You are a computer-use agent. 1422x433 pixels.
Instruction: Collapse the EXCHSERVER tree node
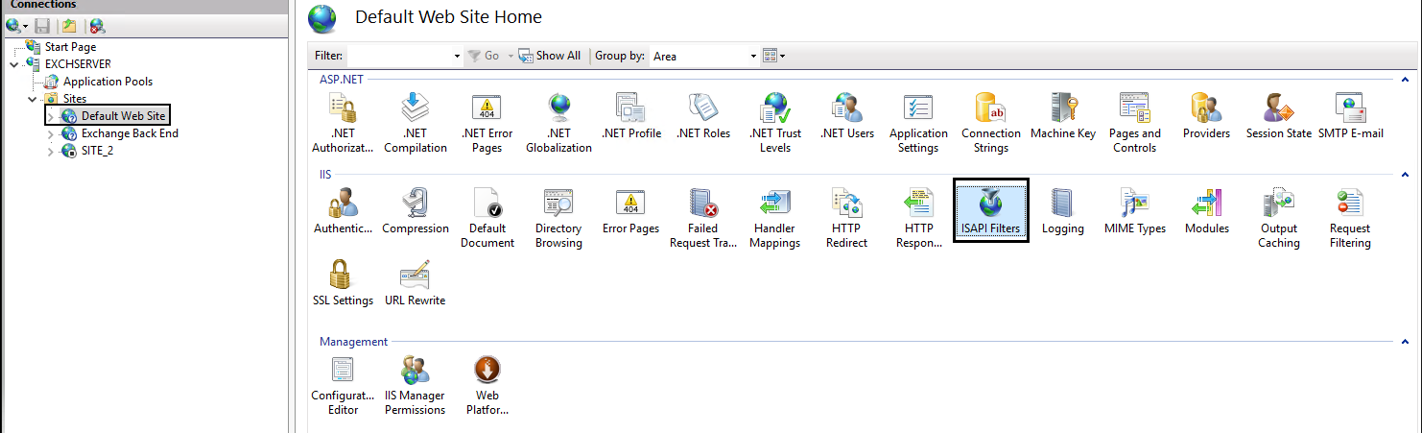coord(14,64)
